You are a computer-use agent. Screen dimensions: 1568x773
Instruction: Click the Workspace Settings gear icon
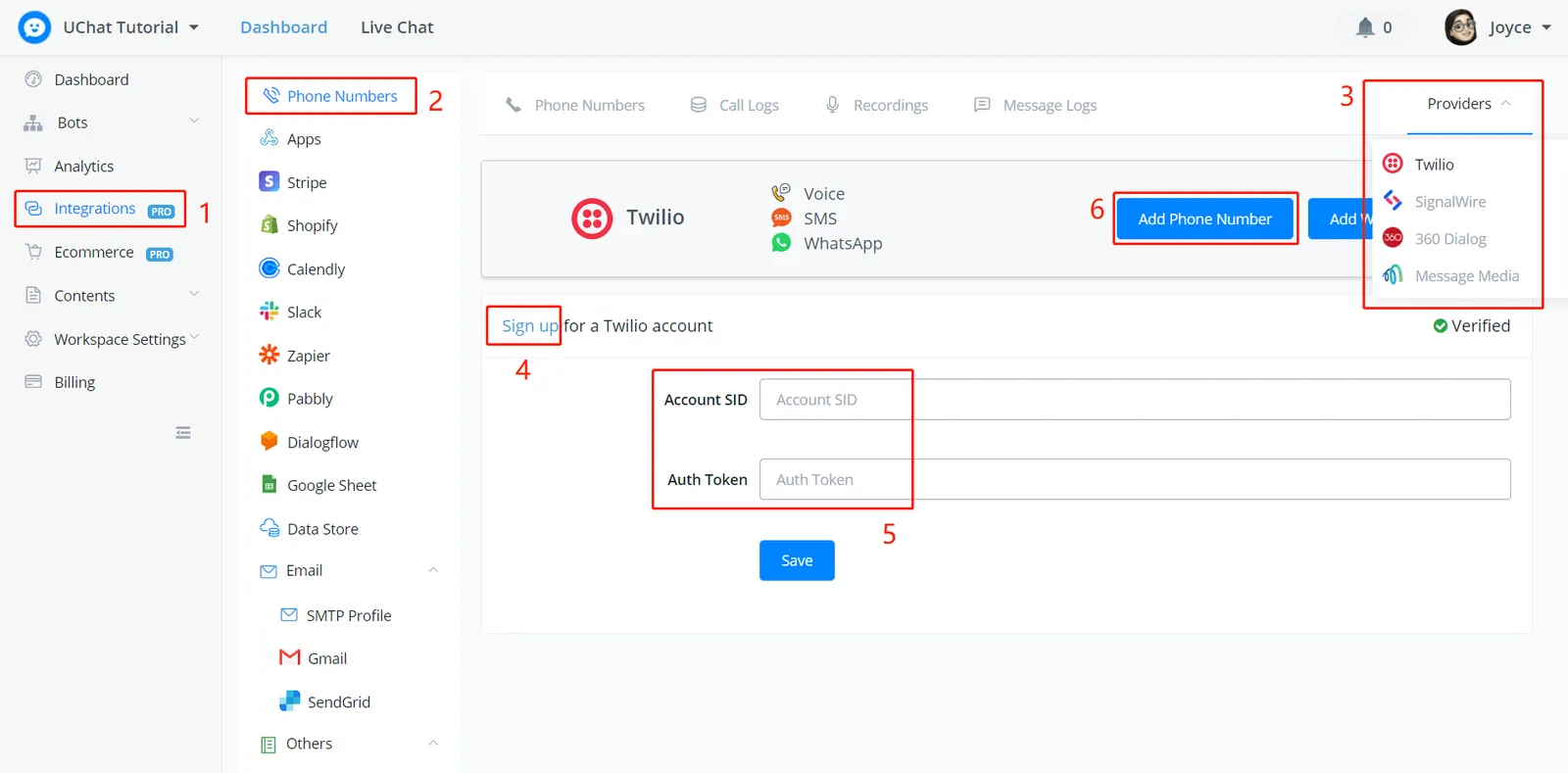[x=33, y=339]
